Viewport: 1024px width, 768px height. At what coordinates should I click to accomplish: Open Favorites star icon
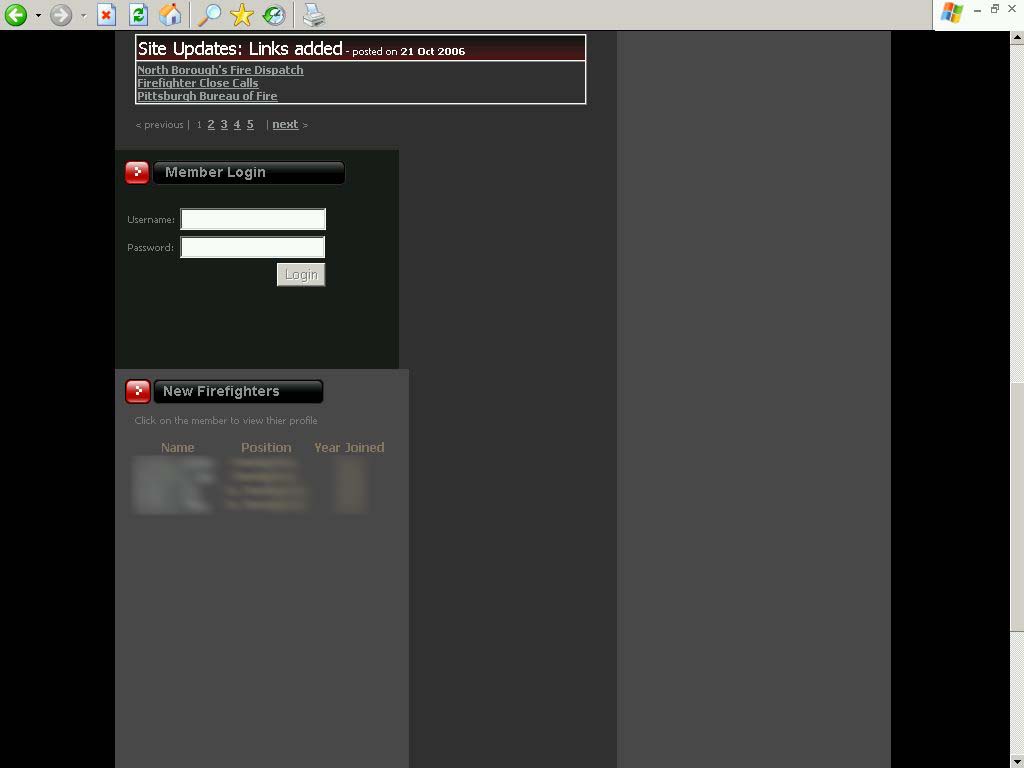click(x=242, y=15)
